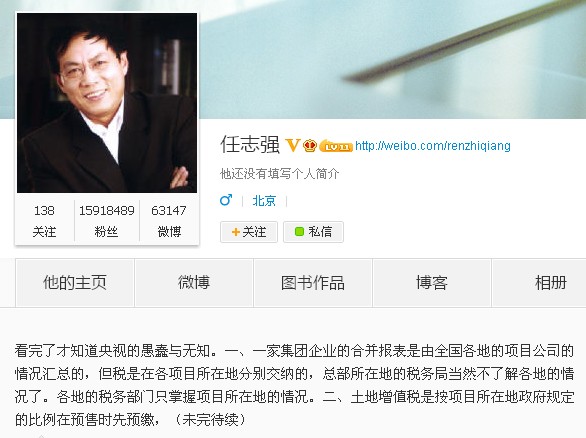Viewport: 586px width, 438px height.
Task: Open the 博客 tab
Action: coord(432,283)
